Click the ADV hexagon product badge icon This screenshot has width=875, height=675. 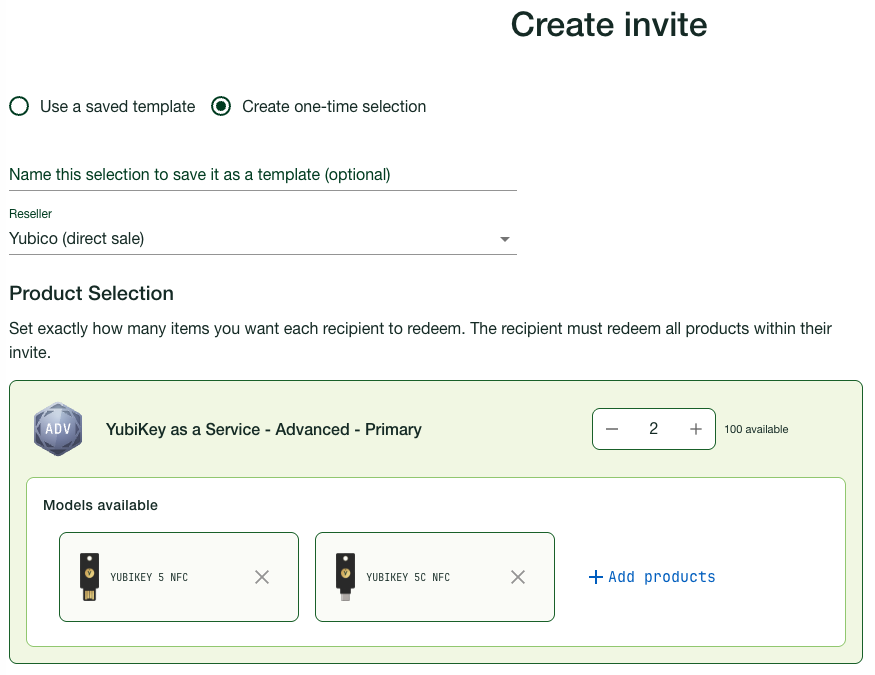point(58,430)
